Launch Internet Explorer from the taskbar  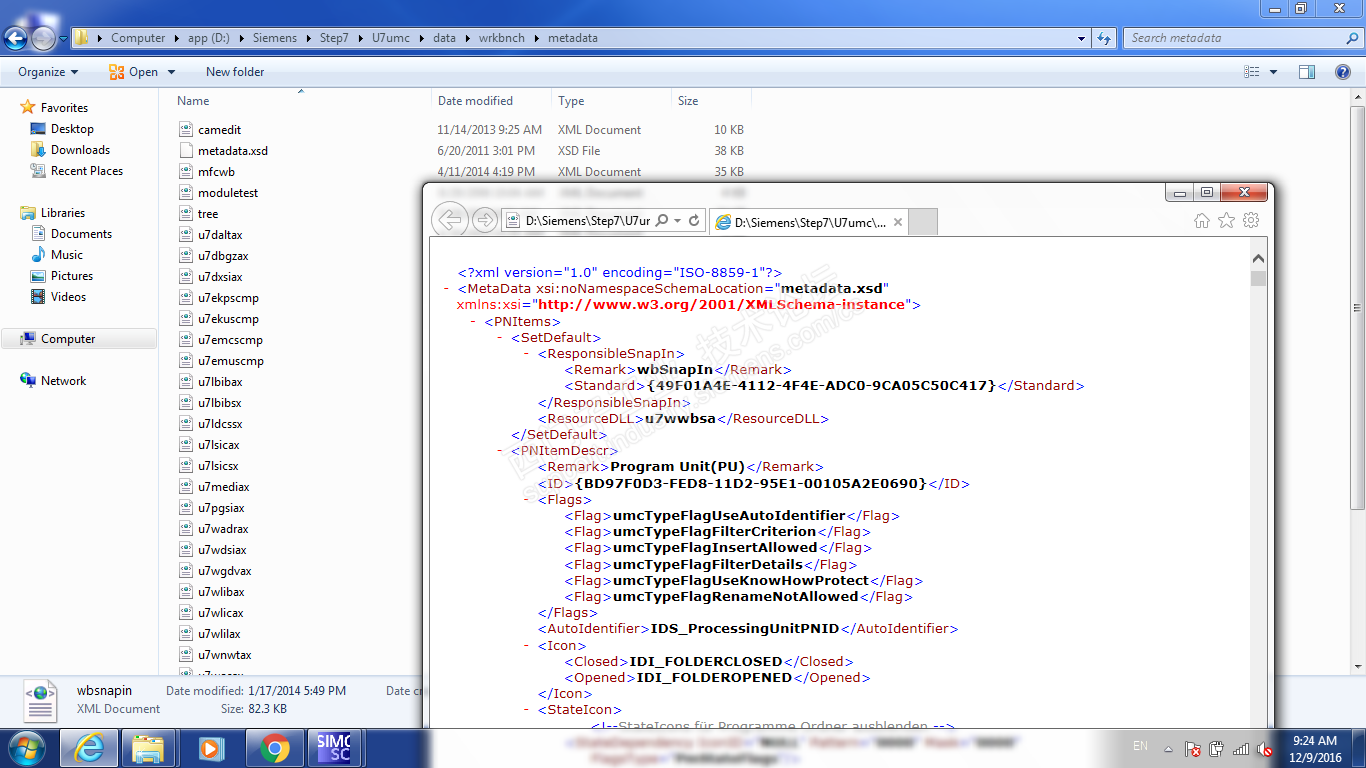(88, 748)
